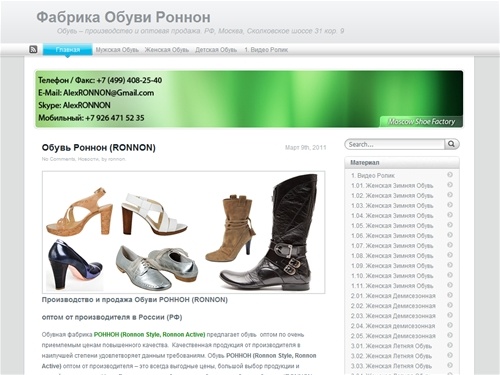This screenshot has height=375, width=500.
Task: Click the No Comments link
Action: [x=58, y=159]
